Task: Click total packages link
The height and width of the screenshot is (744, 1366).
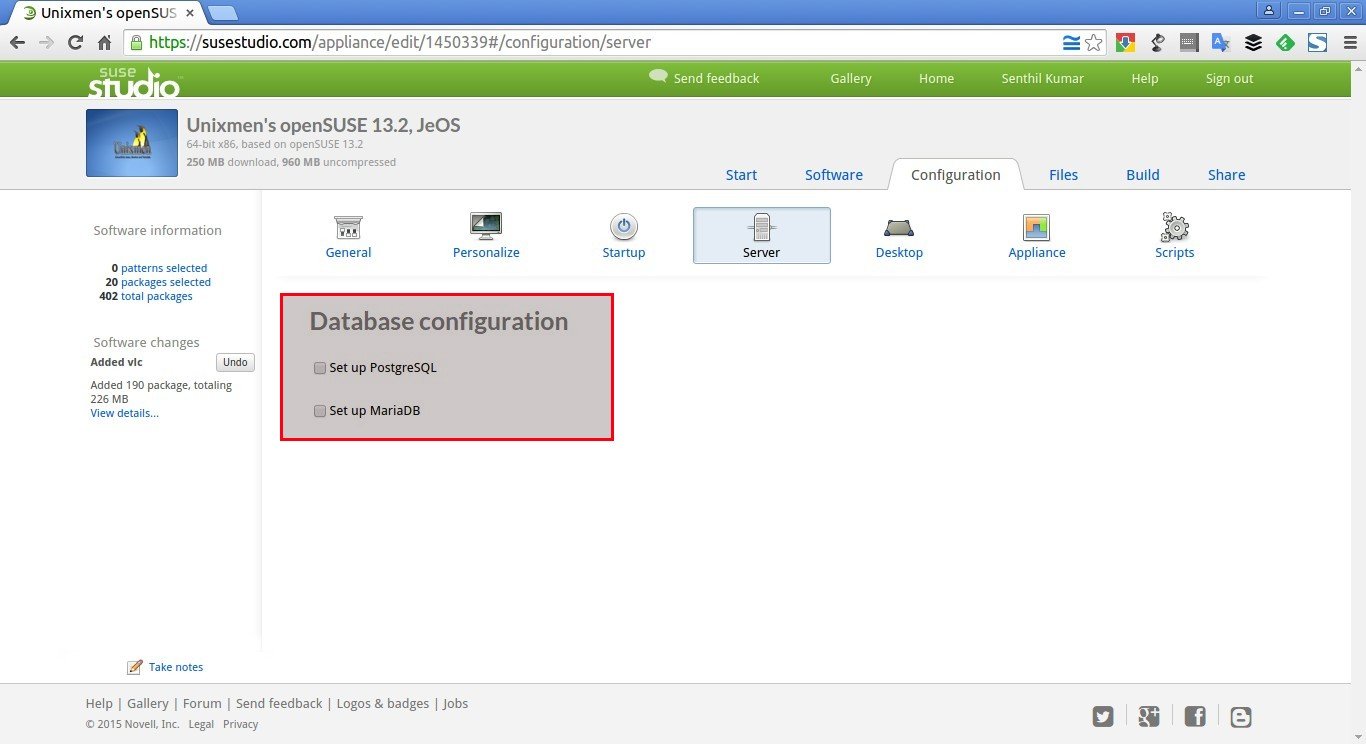Action: tap(157, 296)
